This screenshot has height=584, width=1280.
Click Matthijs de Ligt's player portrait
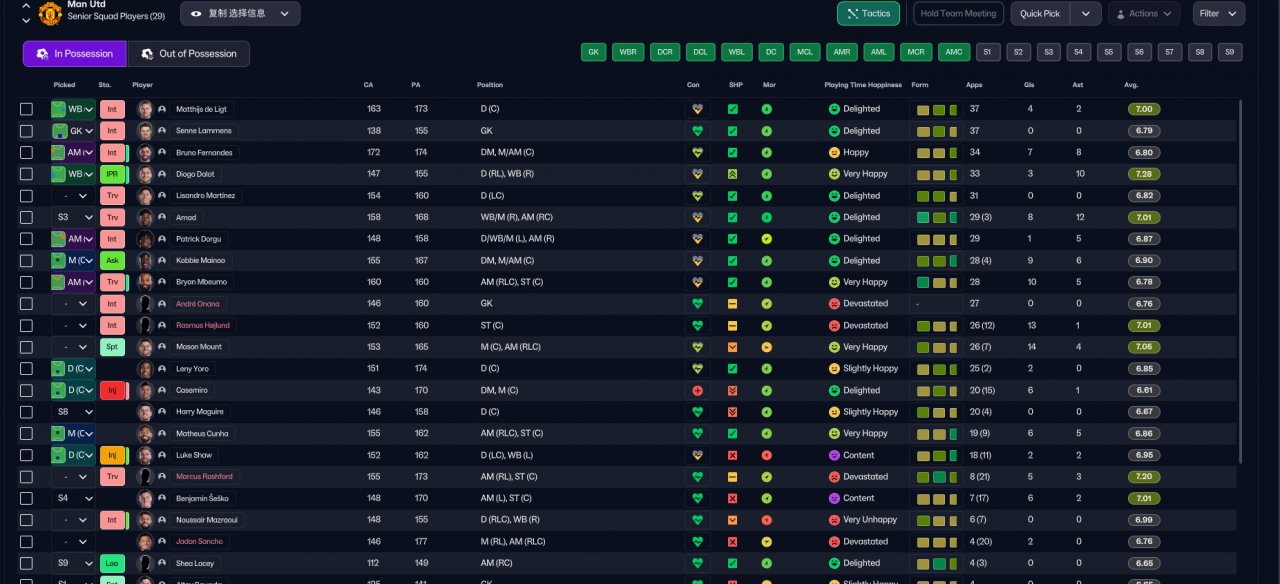coord(145,109)
